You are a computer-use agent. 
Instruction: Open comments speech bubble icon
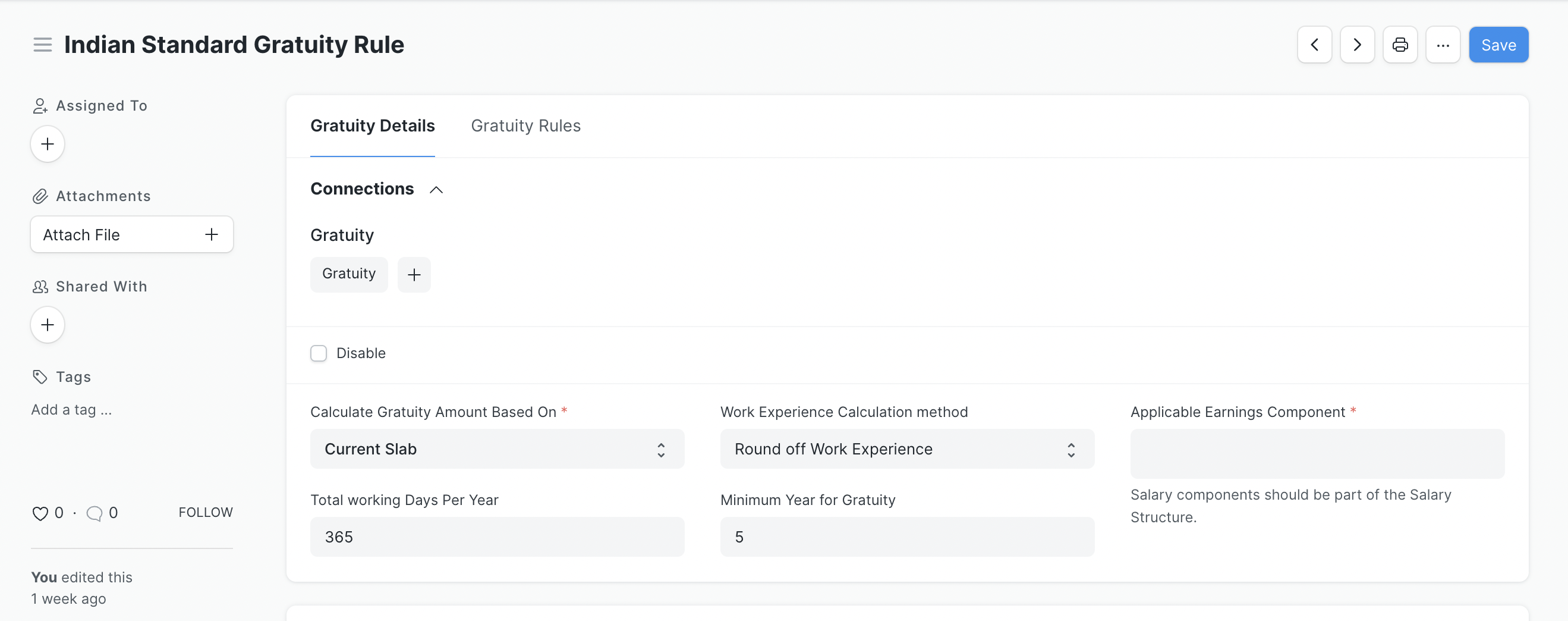(95, 513)
